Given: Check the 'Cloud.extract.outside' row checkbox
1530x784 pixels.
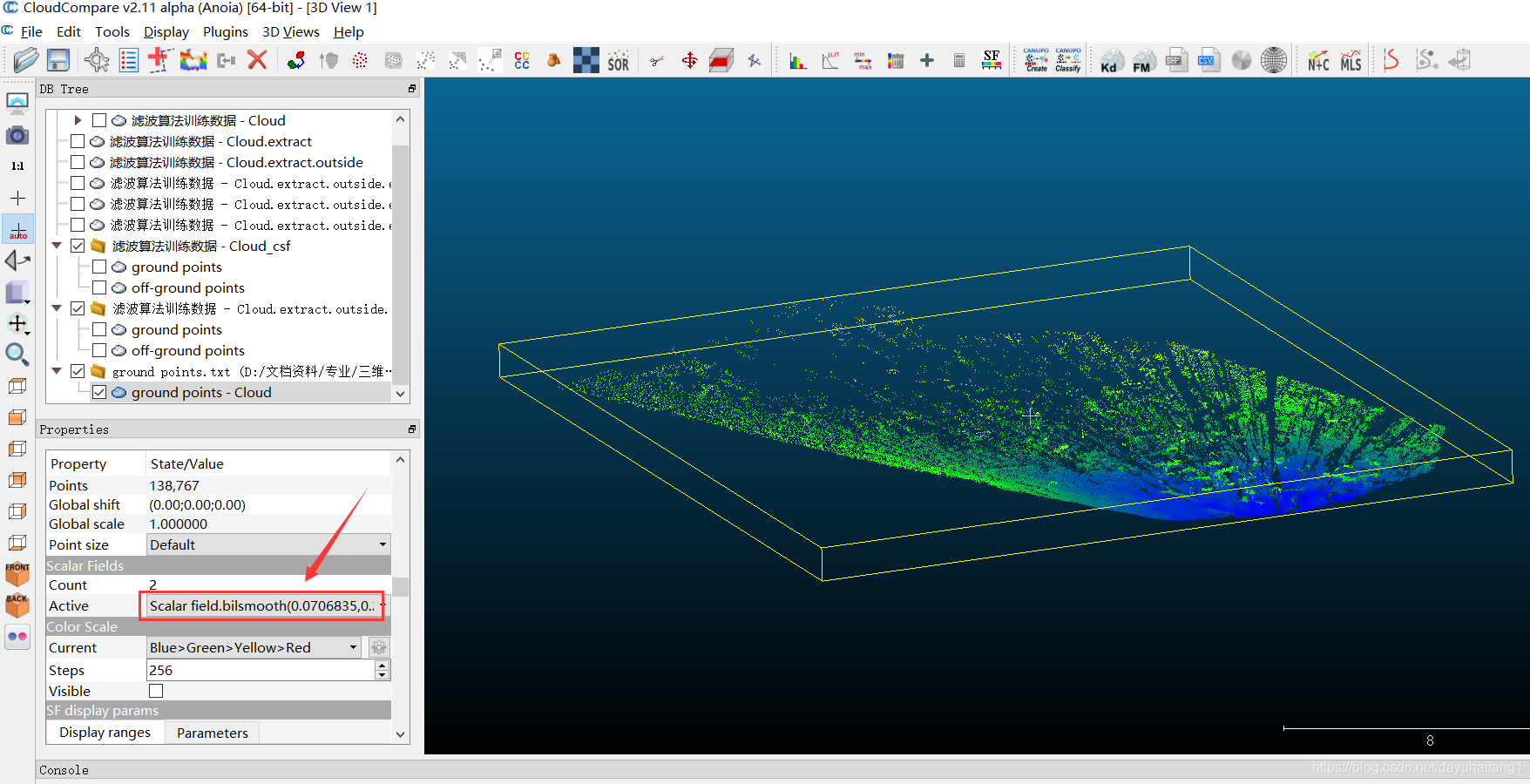Looking at the screenshot, I should pyautogui.click(x=78, y=162).
